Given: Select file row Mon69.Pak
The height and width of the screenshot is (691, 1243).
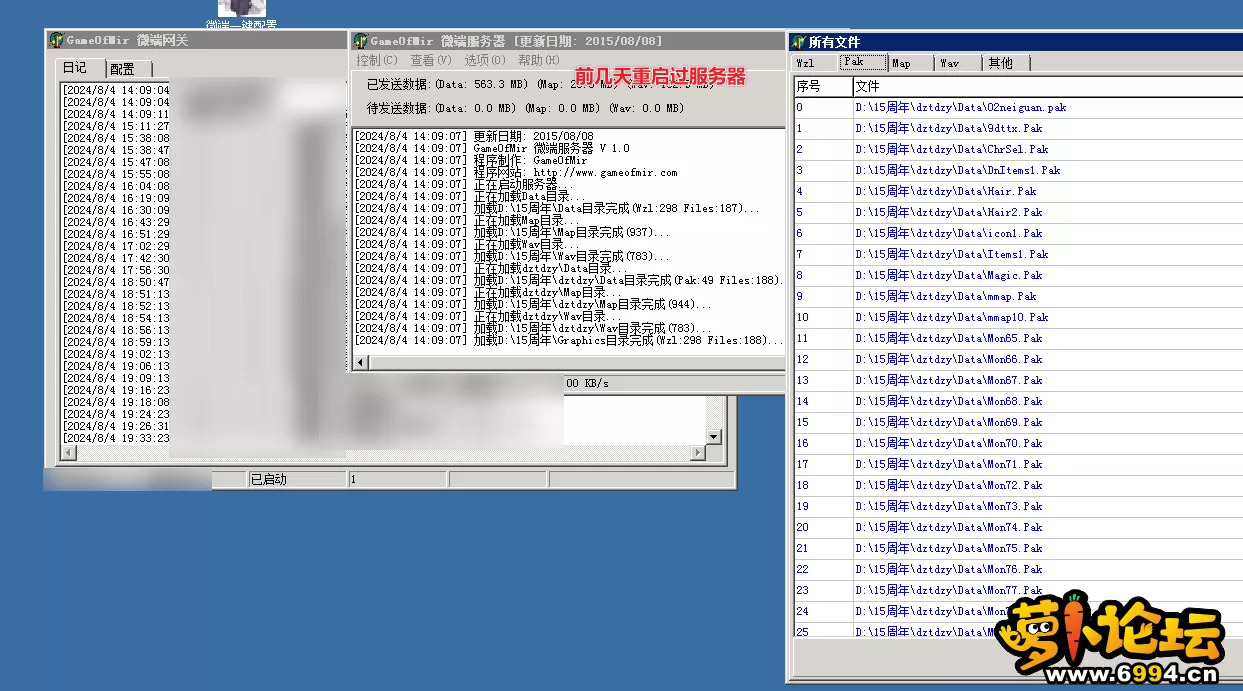Looking at the screenshot, I should (1018, 422).
